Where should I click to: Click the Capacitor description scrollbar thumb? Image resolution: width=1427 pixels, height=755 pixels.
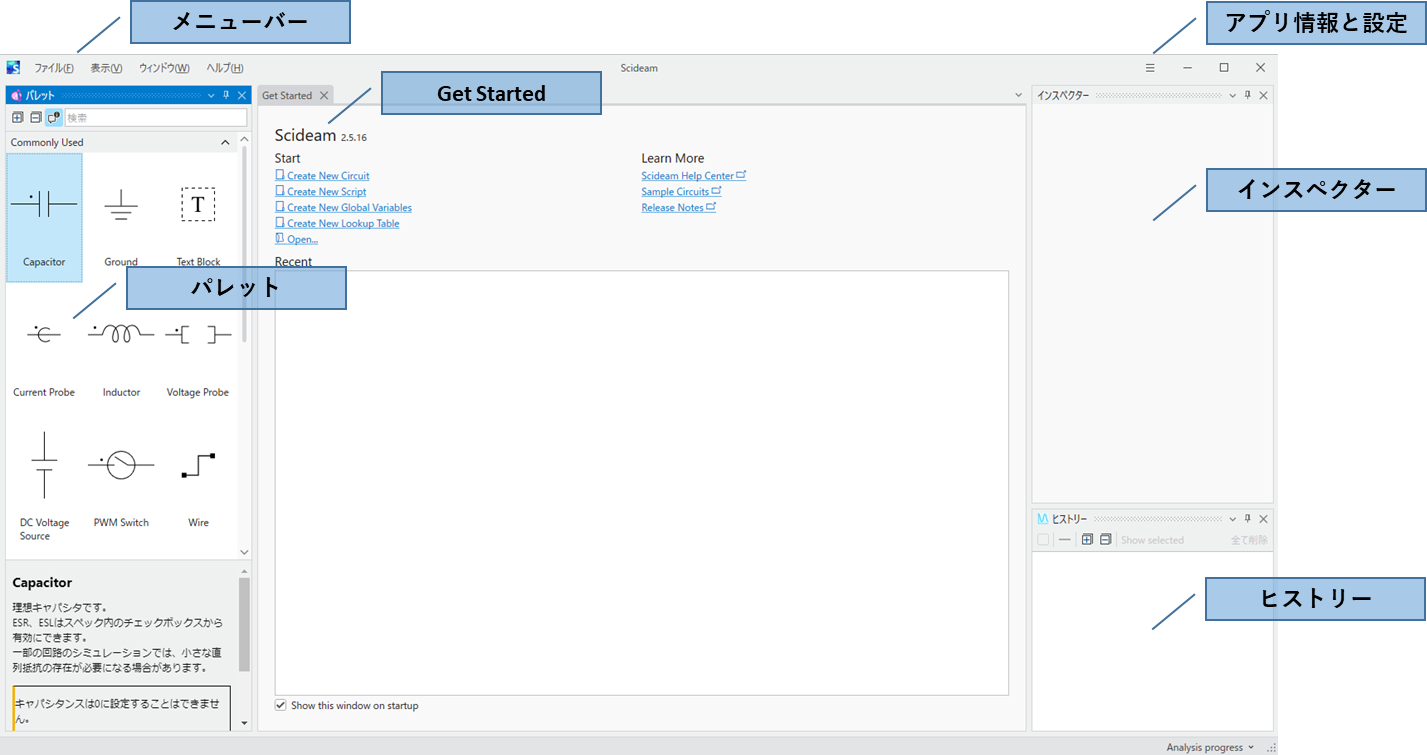[245, 625]
